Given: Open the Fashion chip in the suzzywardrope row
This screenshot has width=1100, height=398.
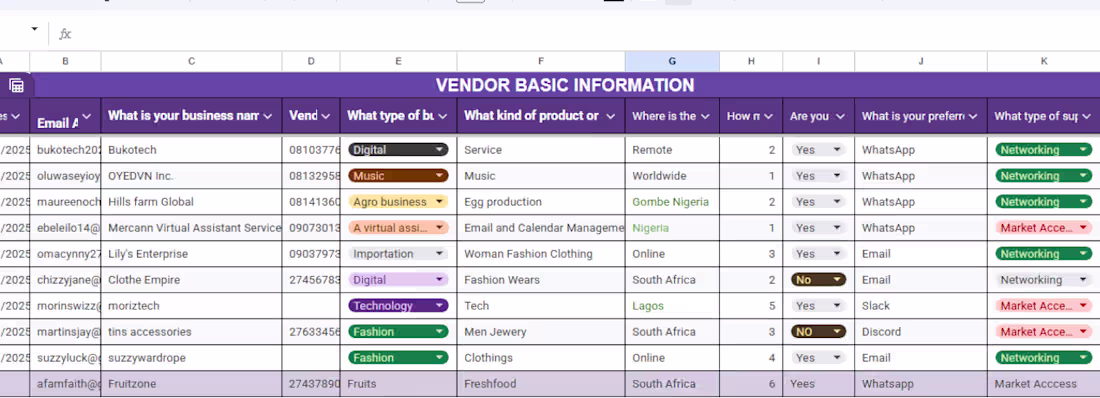Looking at the screenshot, I should 398,358.
